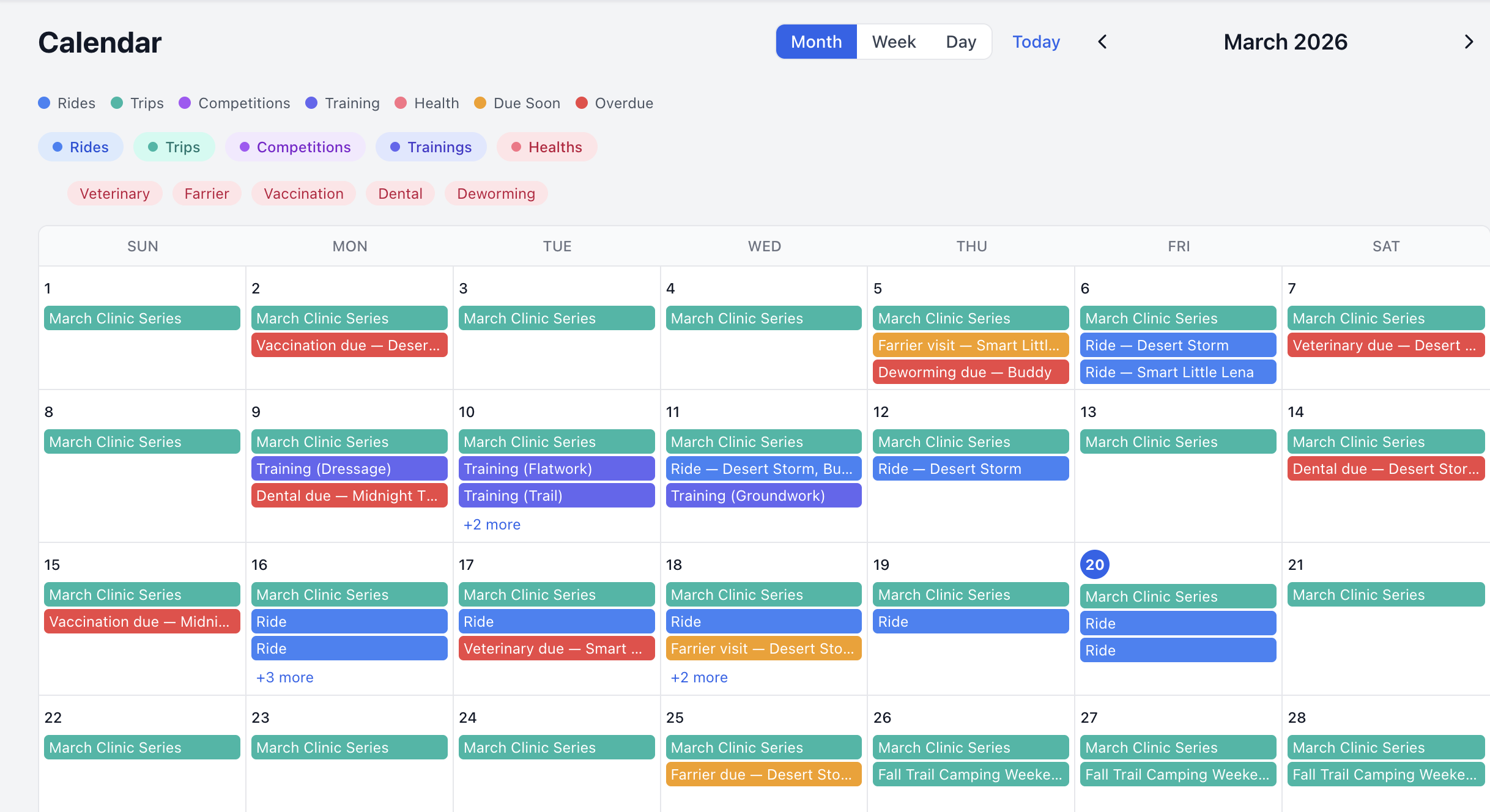Select the Deworming health filter

pyautogui.click(x=496, y=193)
